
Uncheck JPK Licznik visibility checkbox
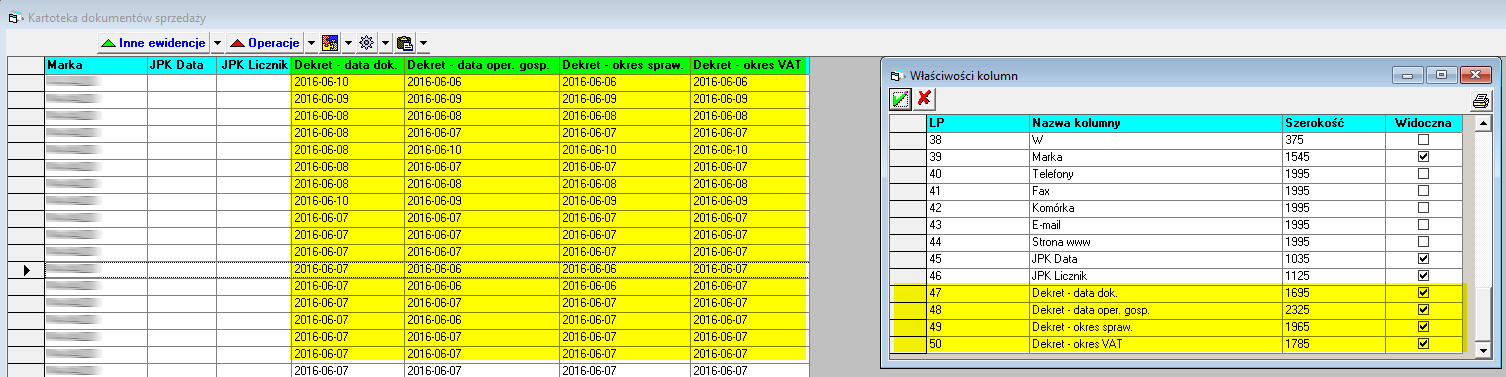pyautogui.click(x=1423, y=276)
